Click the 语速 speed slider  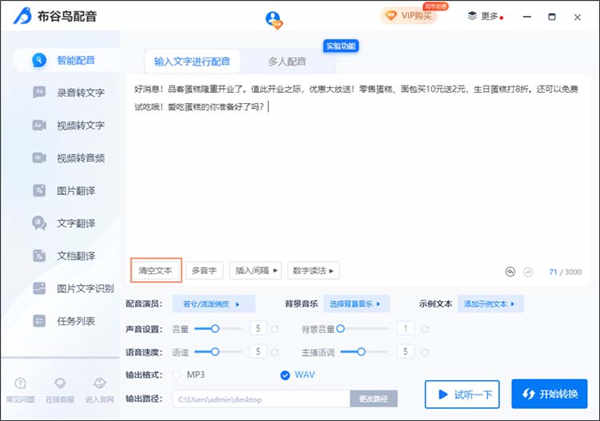click(x=218, y=351)
